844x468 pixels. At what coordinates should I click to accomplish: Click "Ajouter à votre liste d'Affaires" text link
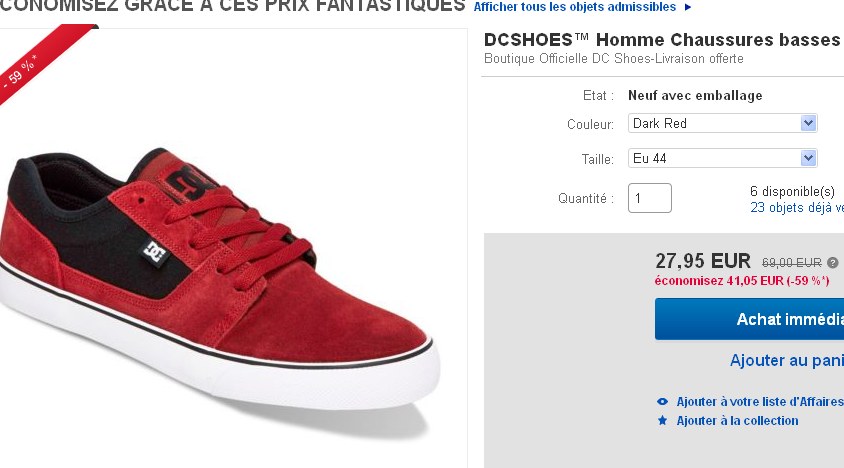[x=759, y=402]
